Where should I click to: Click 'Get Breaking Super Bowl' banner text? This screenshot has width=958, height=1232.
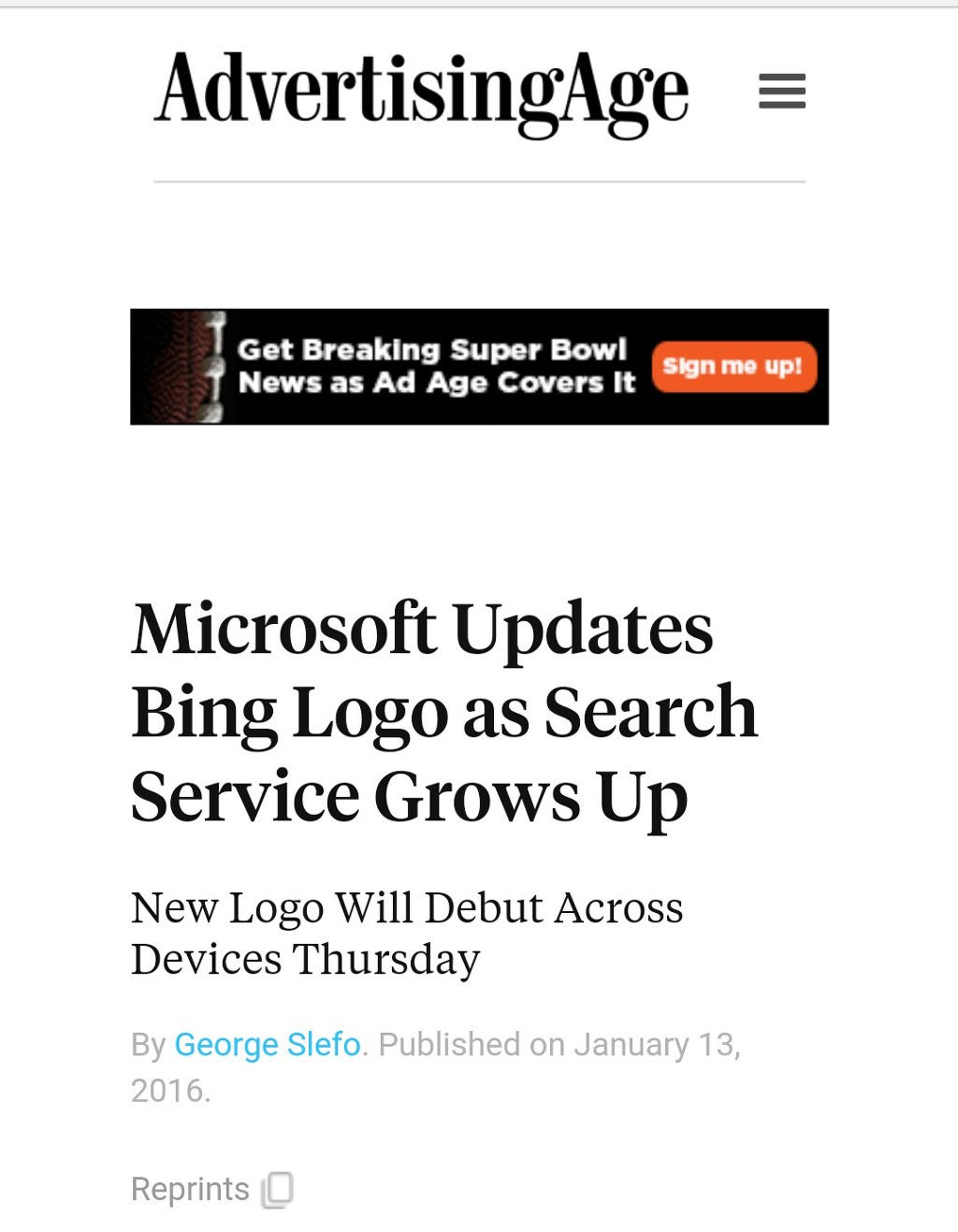point(431,350)
